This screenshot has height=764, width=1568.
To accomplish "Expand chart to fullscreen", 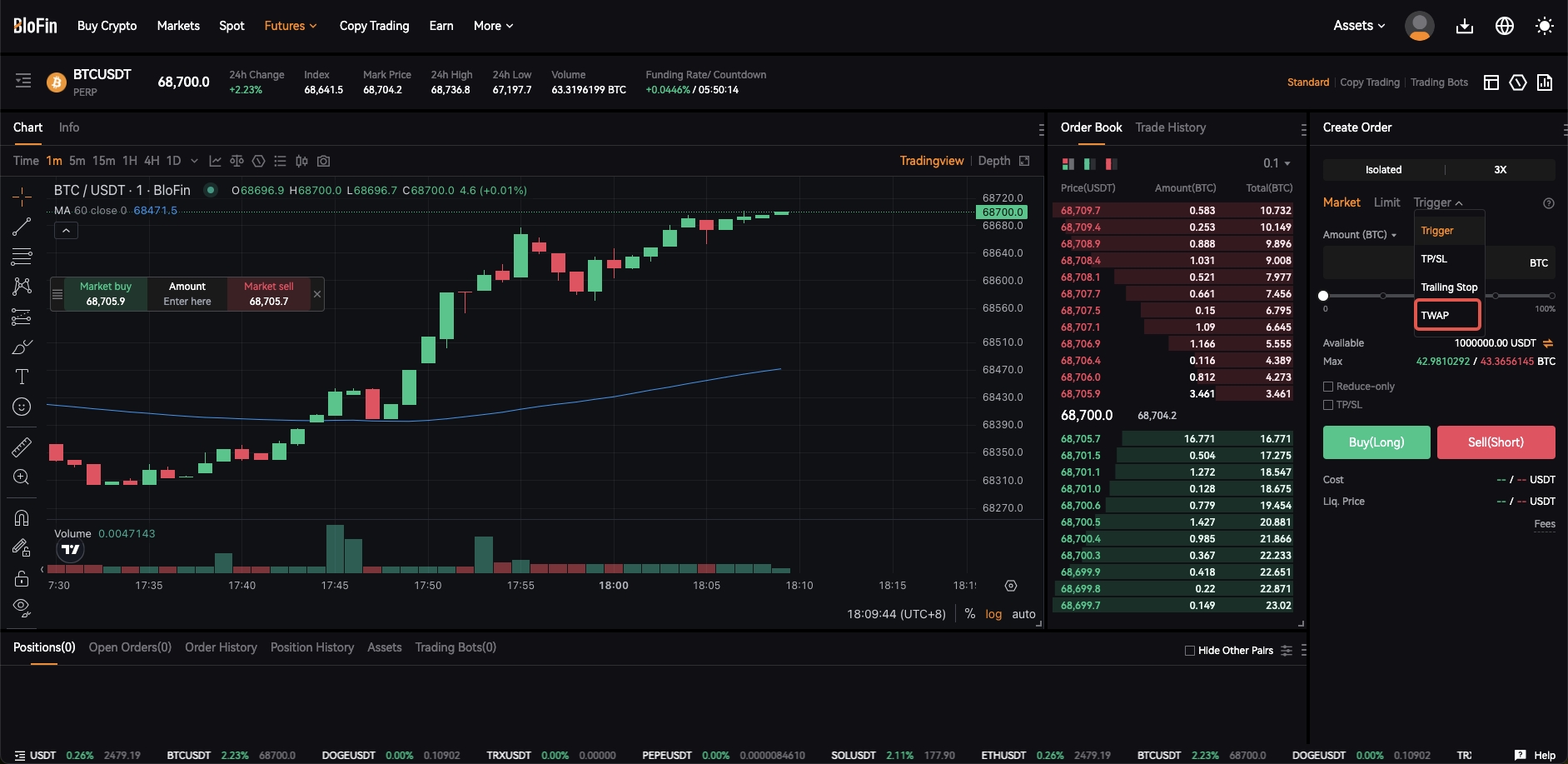I will pyautogui.click(x=1024, y=161).
